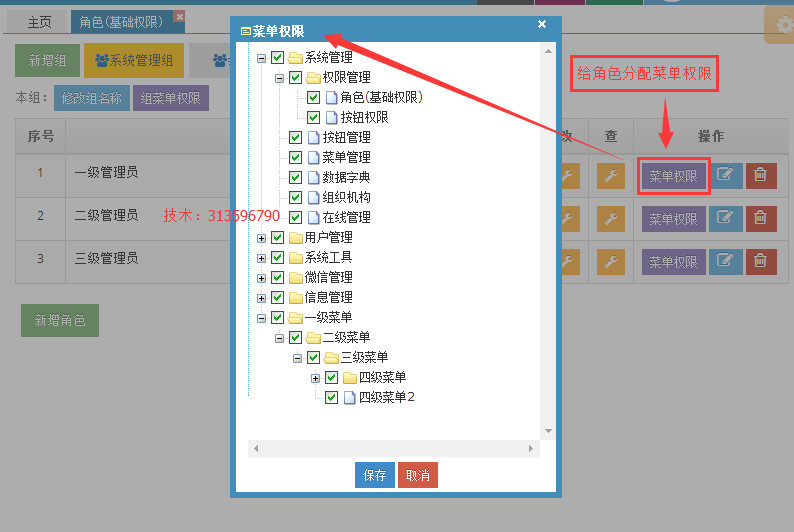Click 查 wrench icon in 三级管理员 row

[x=611, y=262]
